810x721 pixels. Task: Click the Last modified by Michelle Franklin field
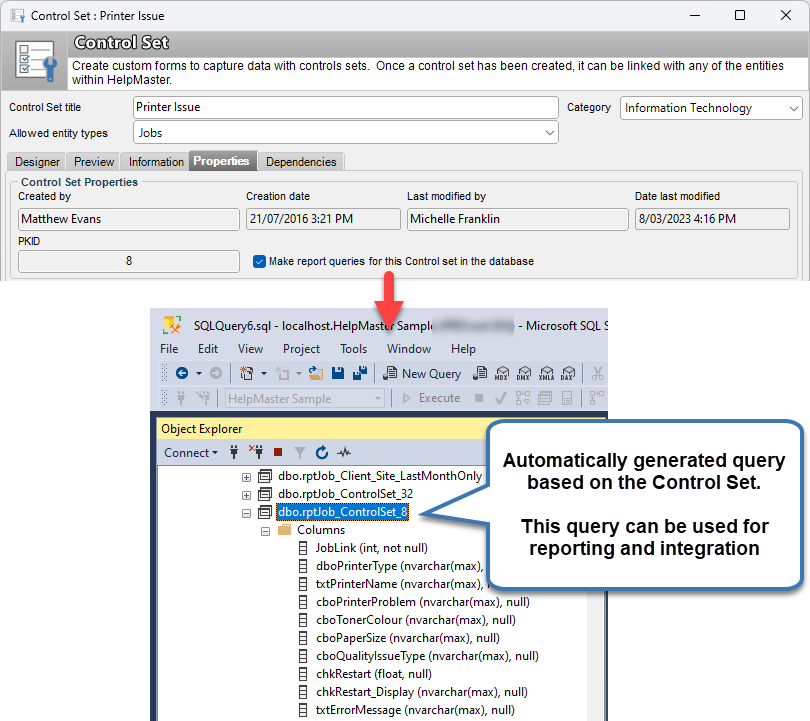coord(518,219)
